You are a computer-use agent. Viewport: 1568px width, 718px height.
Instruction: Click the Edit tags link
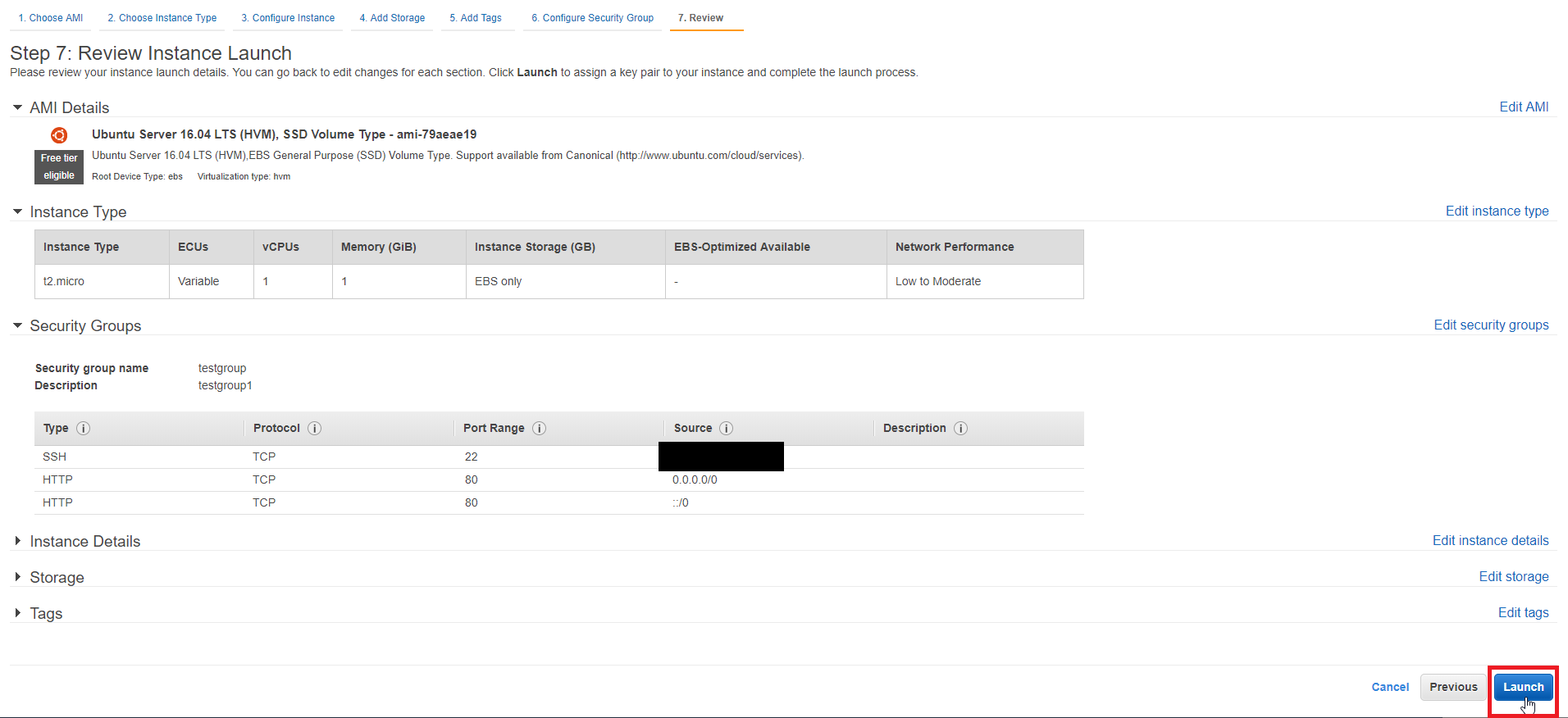tap(1523, 612)
